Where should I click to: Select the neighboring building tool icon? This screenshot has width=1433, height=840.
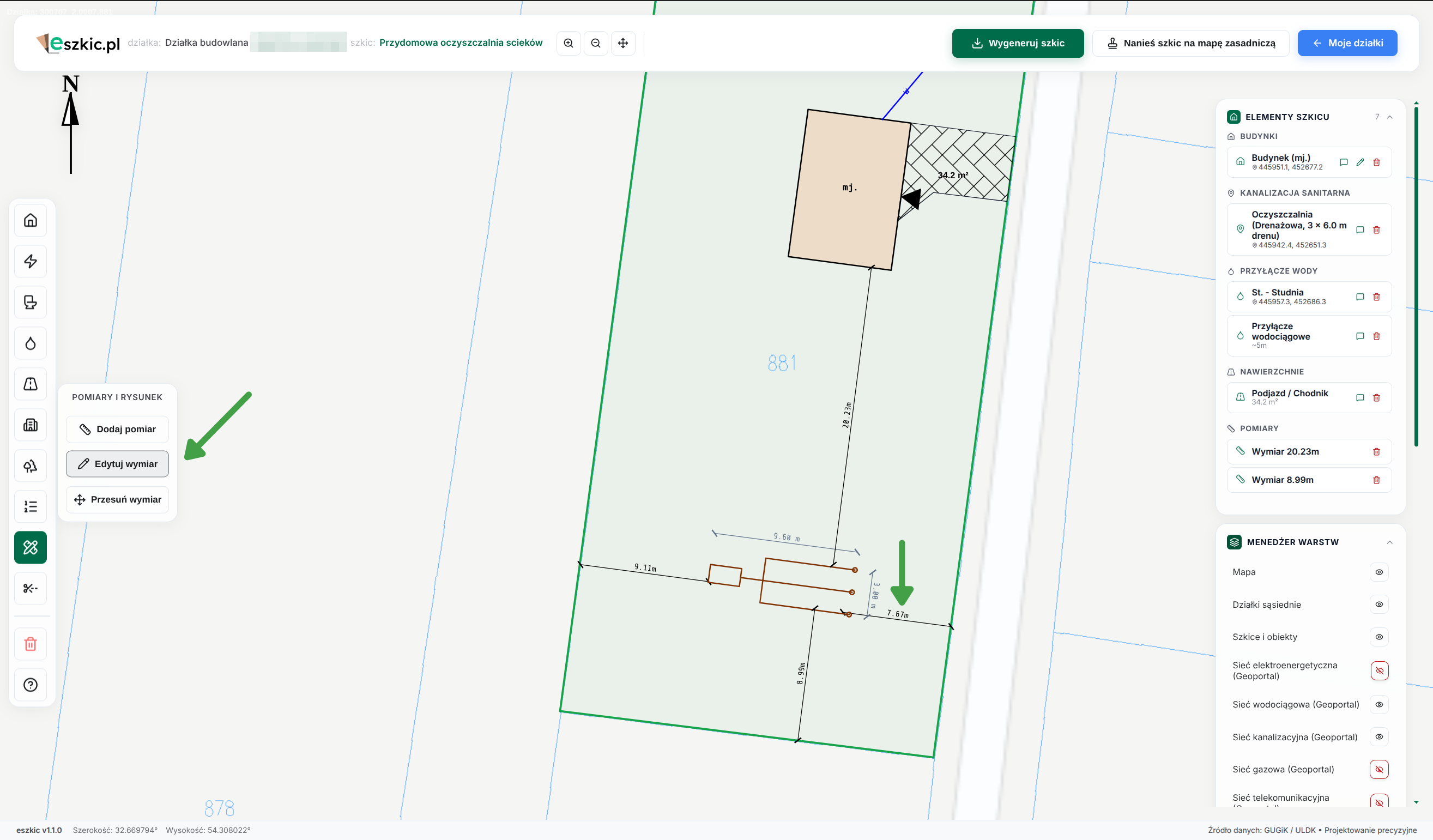point(31,425)
